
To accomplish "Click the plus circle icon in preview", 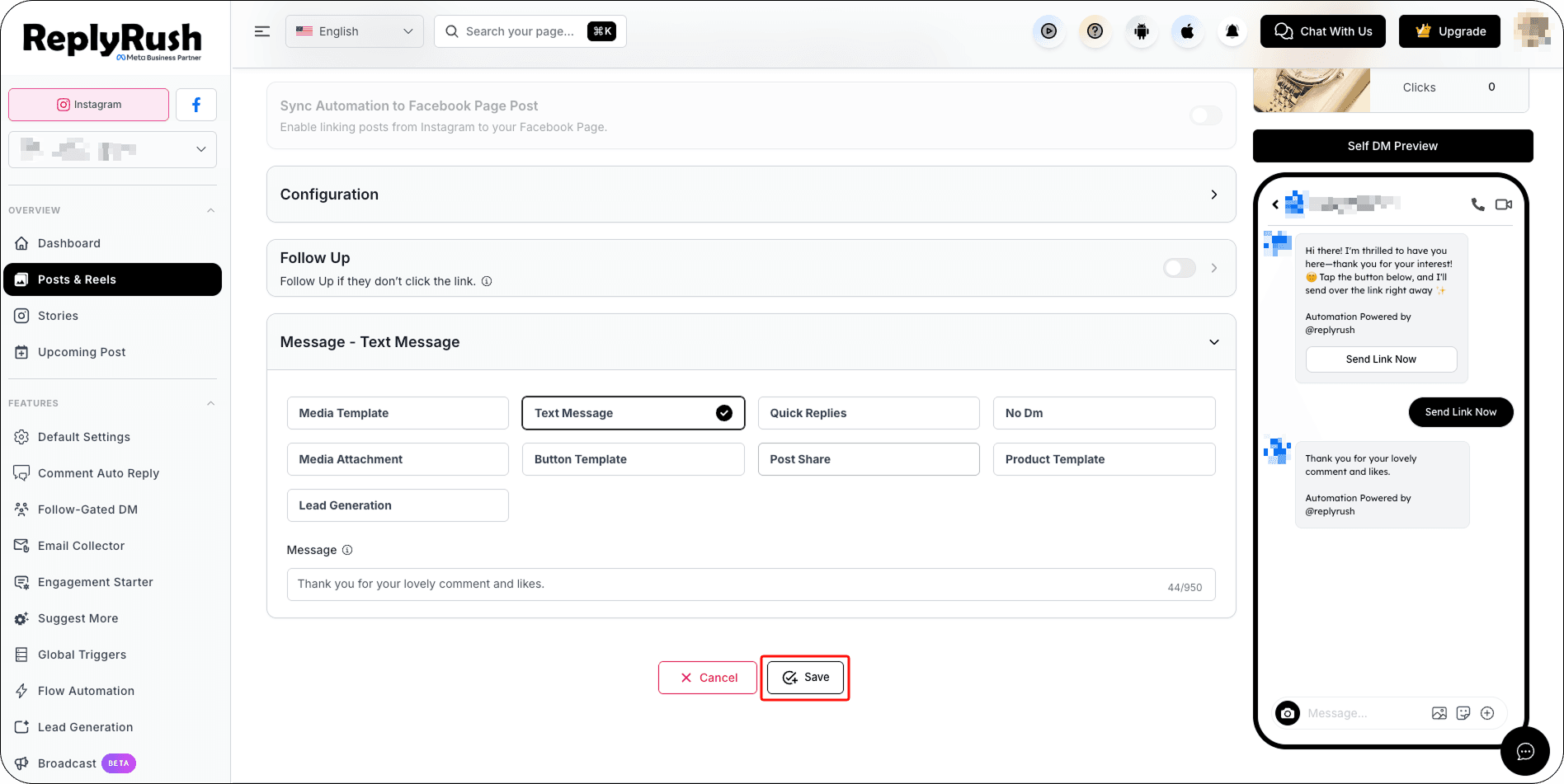I will coord(1487,713).
